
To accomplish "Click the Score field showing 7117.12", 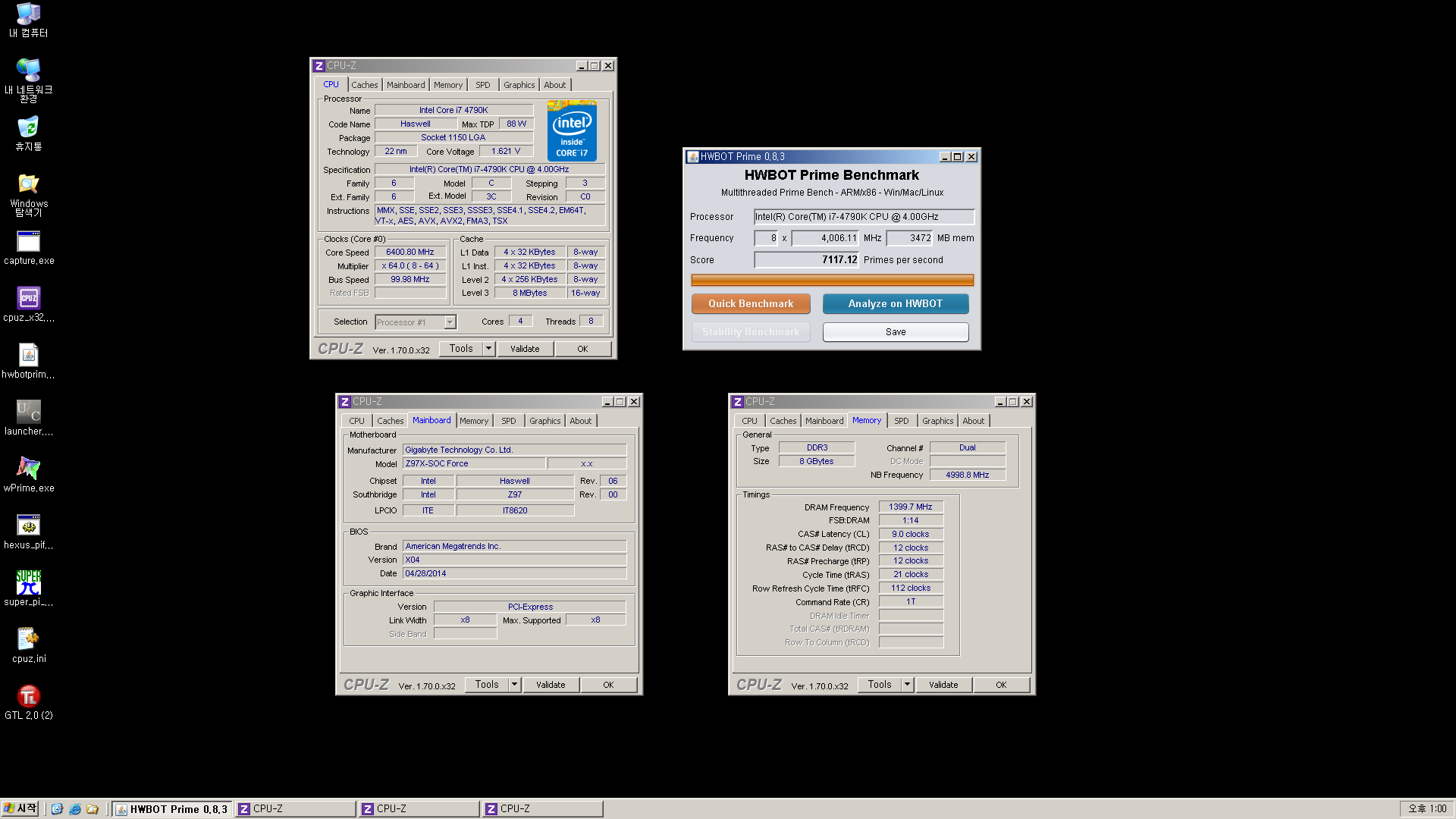I will [806, 260].
